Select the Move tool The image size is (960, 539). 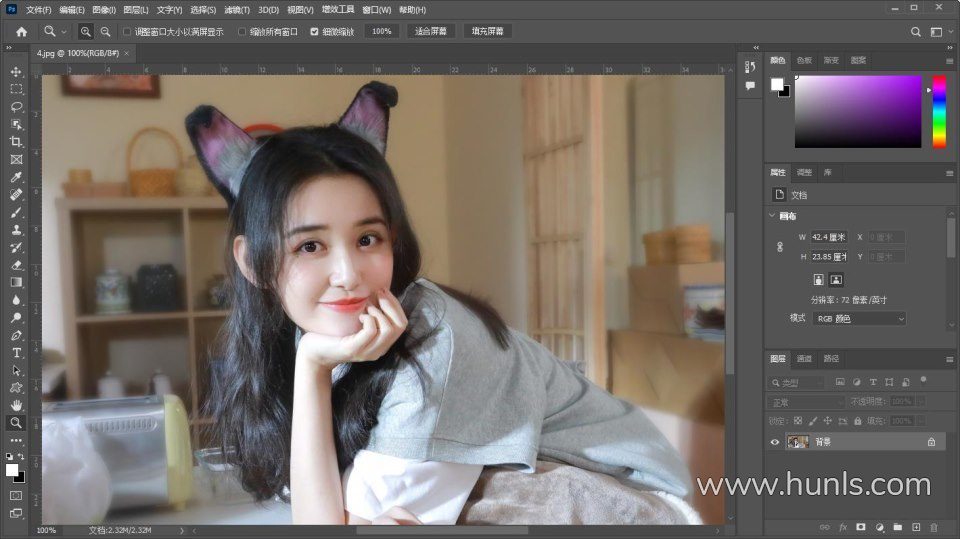coord(17,72)
